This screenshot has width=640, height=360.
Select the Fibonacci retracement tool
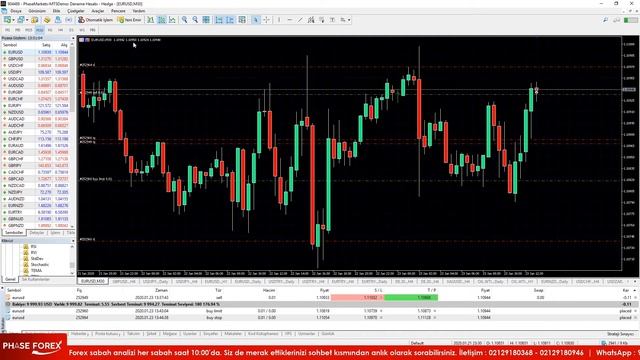(x=322, y=20)
